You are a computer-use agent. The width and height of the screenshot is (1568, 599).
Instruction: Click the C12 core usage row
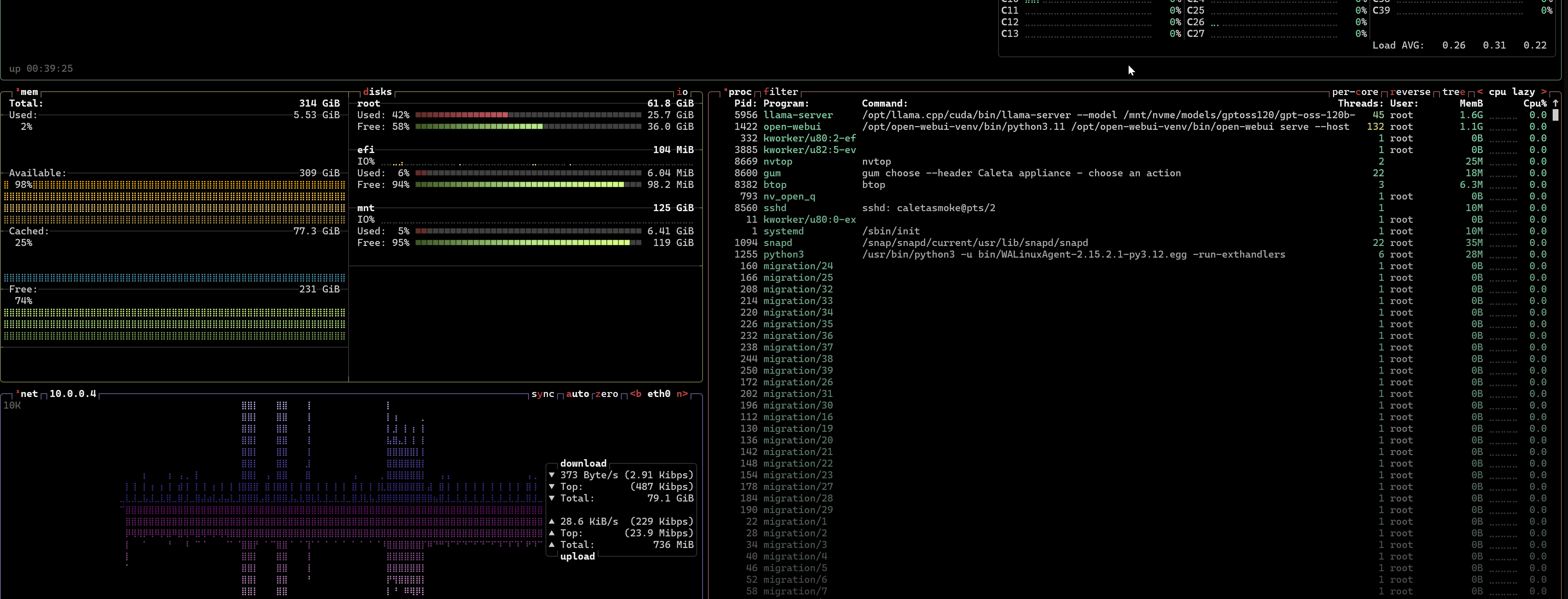1091,22
